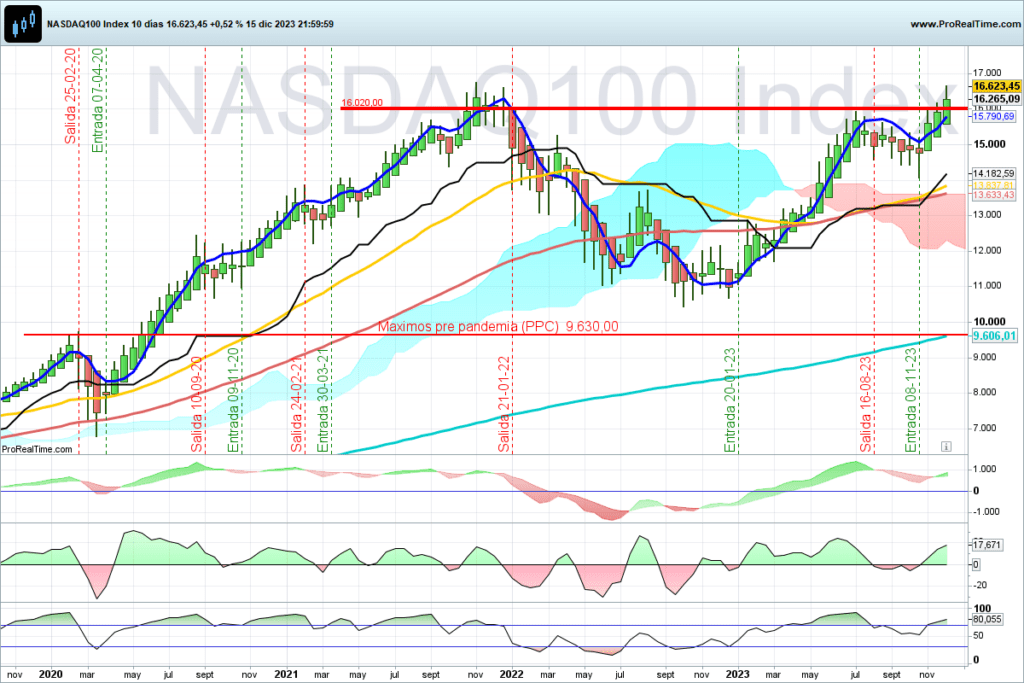Click the 12.000 price scale label
Image resolution: width=1024 pixels, height=683 pixels.
(x=987, y=250)
